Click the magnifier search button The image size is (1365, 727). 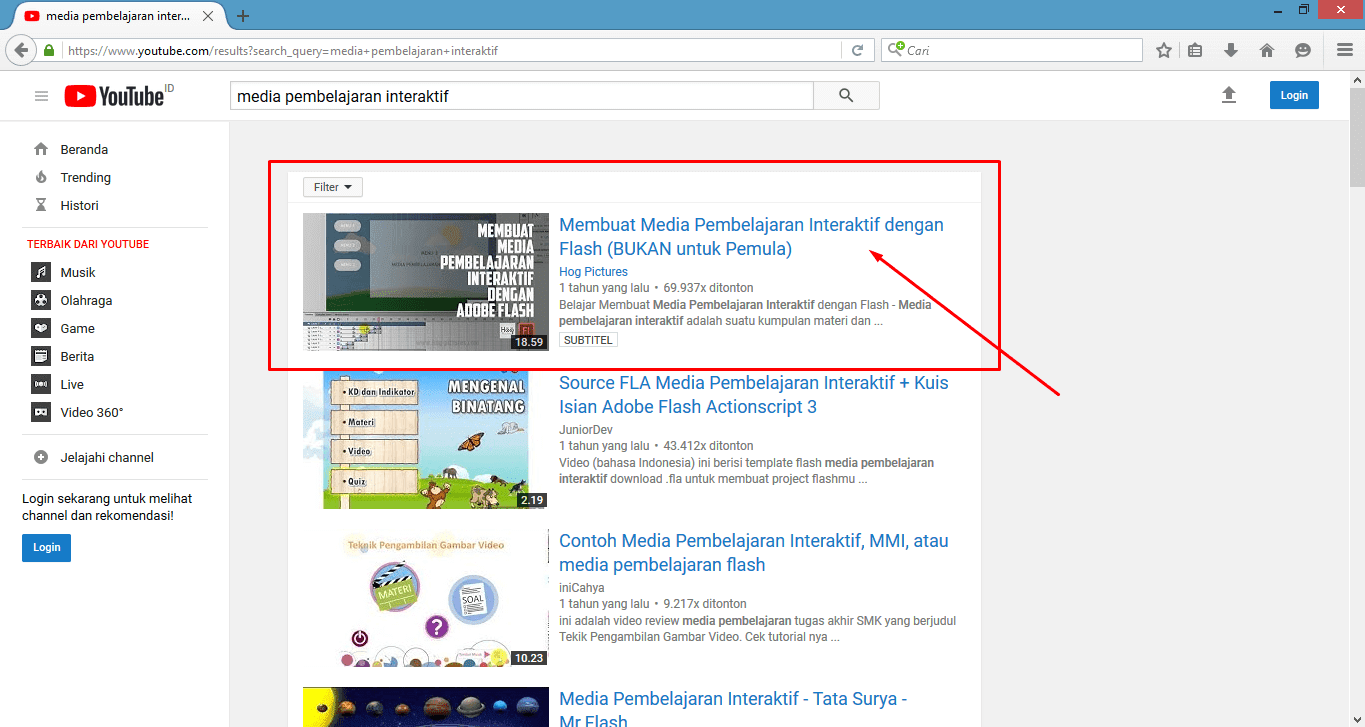[846, 96]
